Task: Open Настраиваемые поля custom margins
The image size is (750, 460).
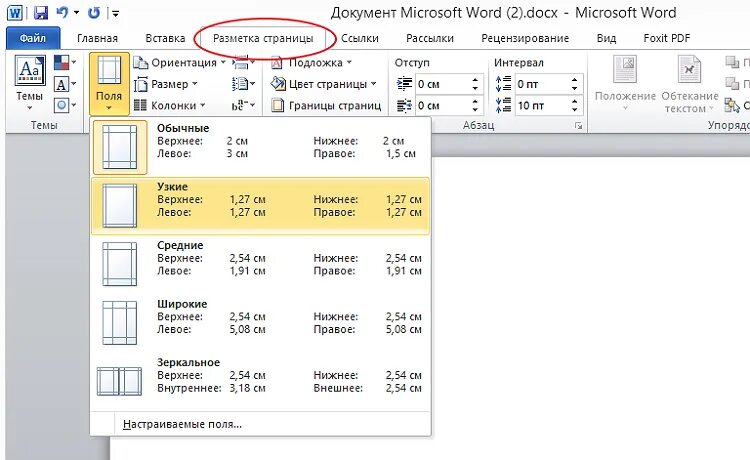Action: [x=260, y=424]
